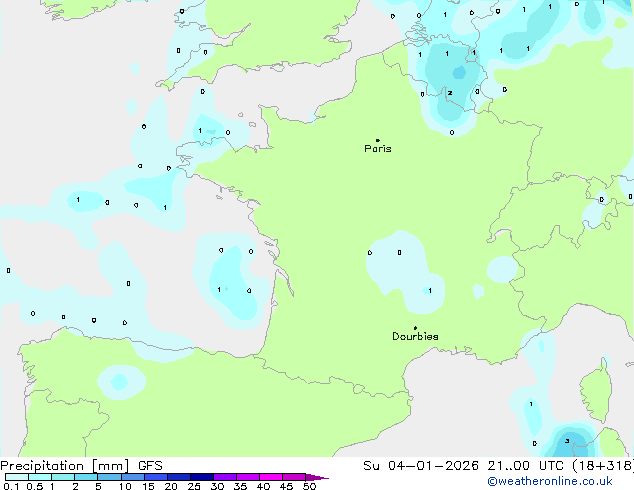Viewport: 634px width, 490px height.
Task: Click the legend label '50'
Action: coord(310,486)
